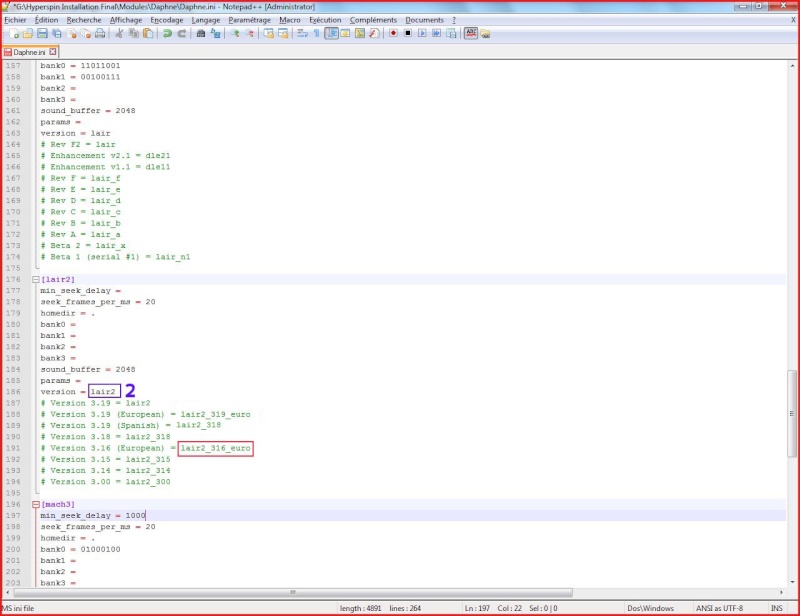
Task: Click the 'length : 4891' status bar text
Action: coord(360,608)
